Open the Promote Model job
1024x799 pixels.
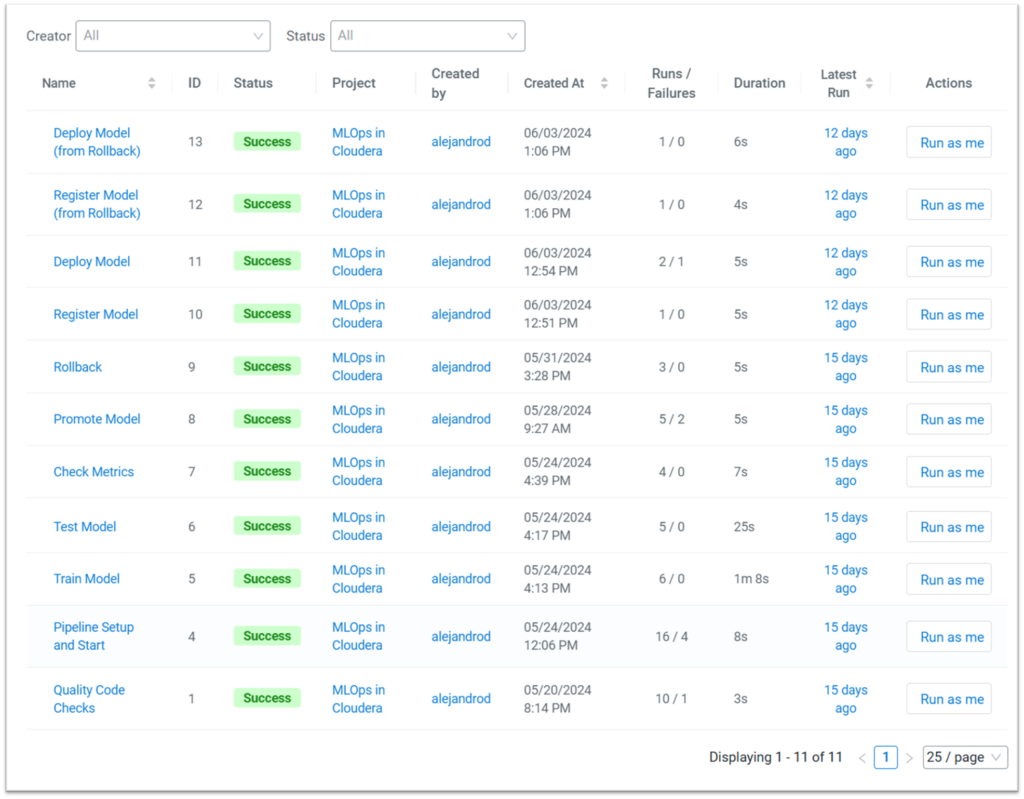(97, 419)
